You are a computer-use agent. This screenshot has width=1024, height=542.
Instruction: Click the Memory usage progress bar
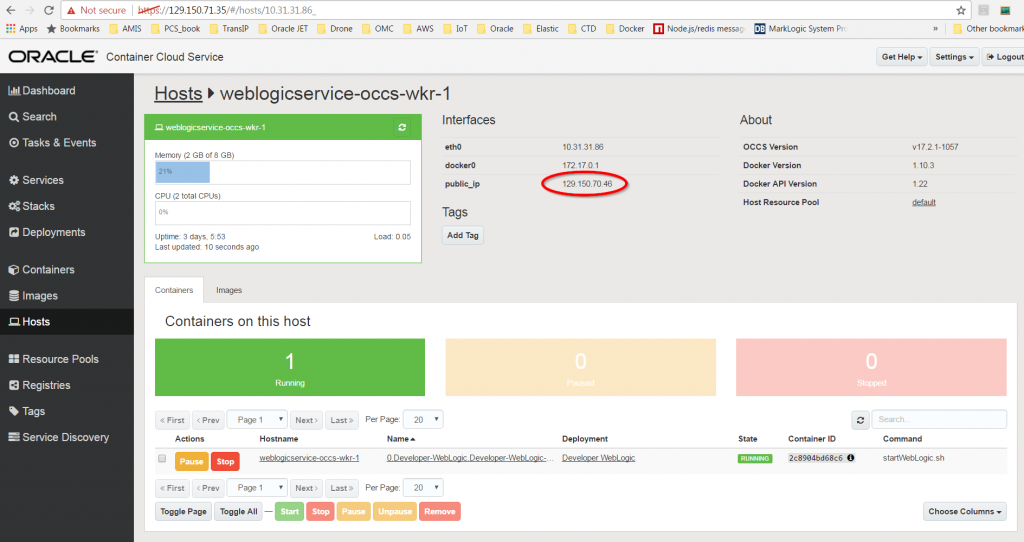282,172
